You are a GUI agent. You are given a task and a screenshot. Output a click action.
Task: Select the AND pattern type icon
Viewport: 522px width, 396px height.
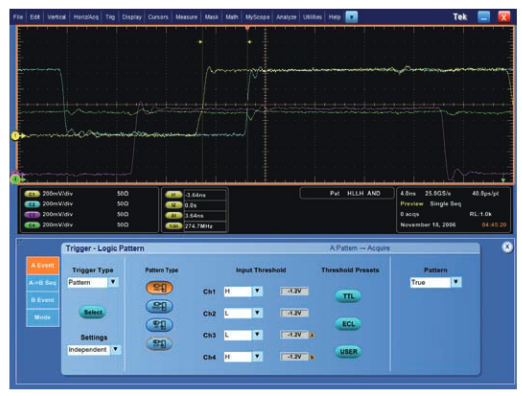[x=159, y=287]
